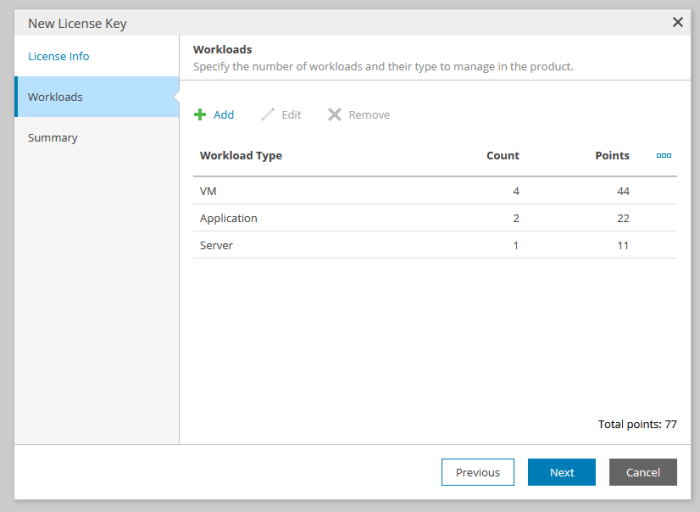Click the green plus Add icon
The width and height of the screenshot is (700, 512).
click(x=200, y=115)
